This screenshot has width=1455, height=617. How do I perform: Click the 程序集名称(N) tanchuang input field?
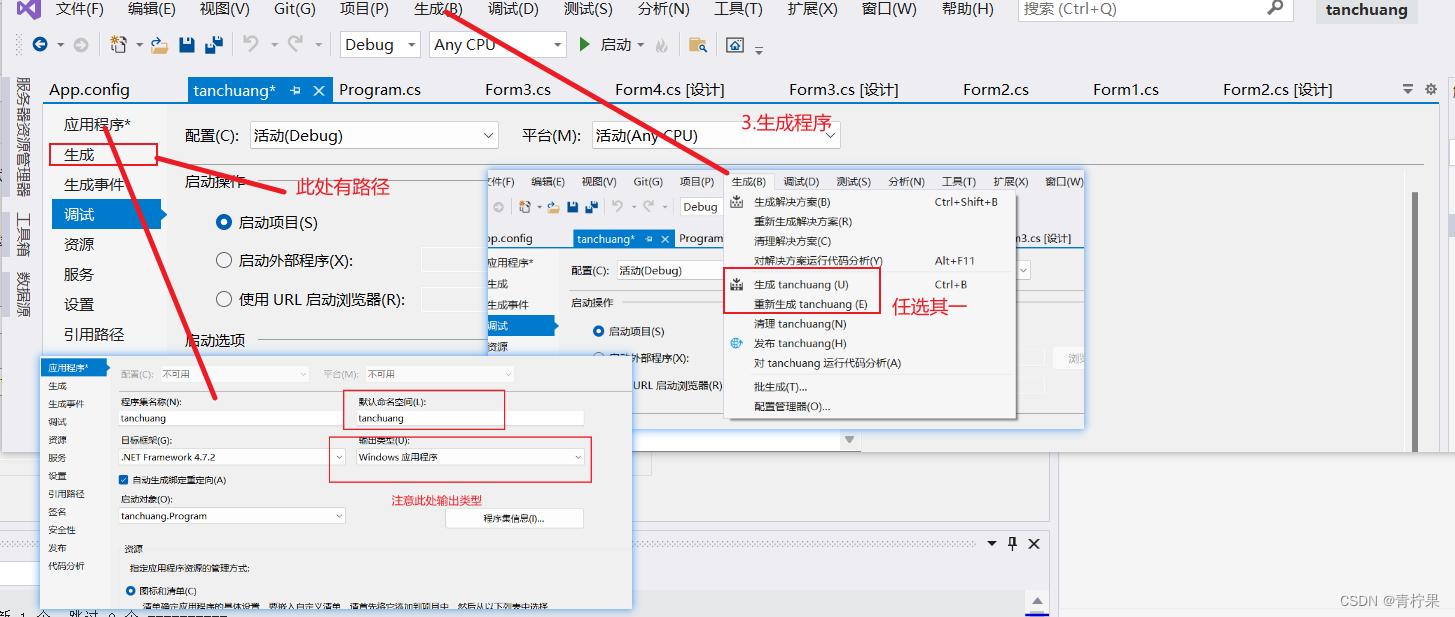click(x=232, y=418)
